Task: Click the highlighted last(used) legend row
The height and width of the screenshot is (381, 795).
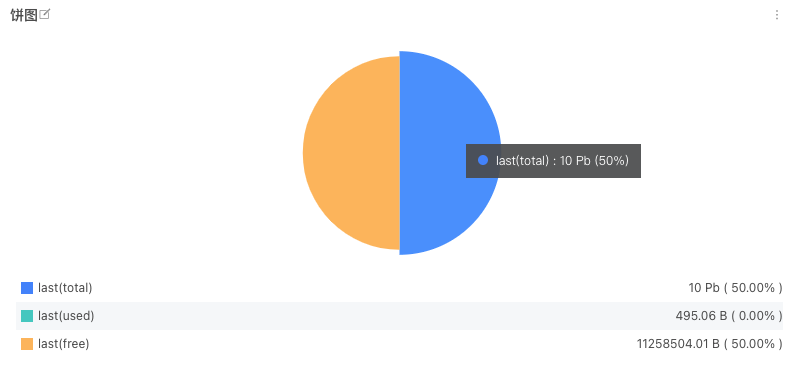Action: pos(400,316)
